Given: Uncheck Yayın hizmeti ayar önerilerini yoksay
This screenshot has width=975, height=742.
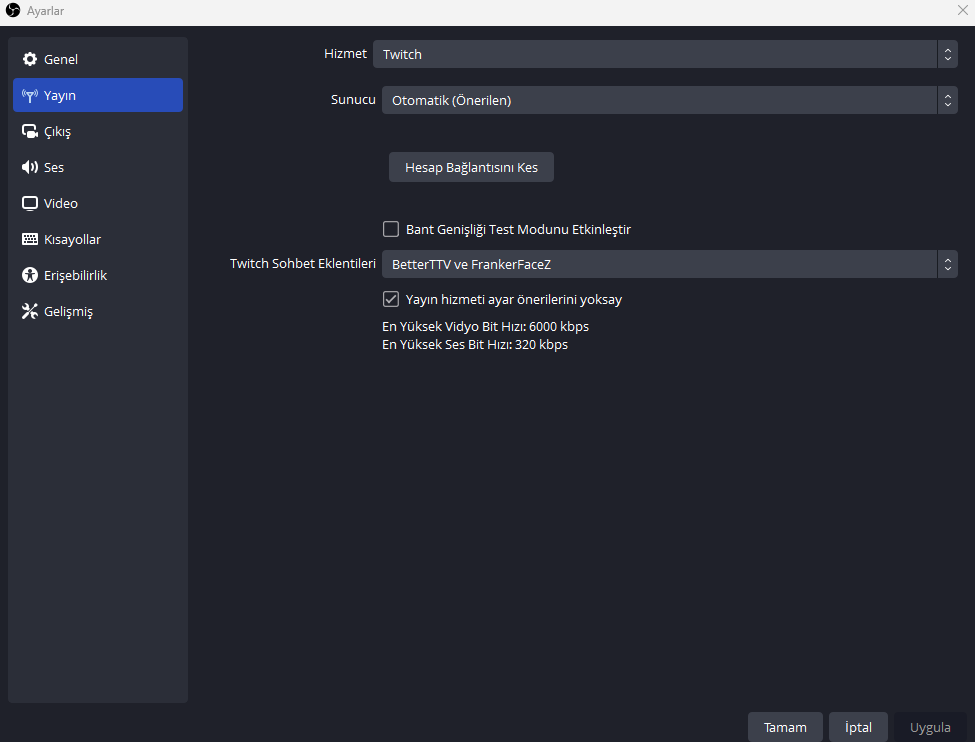Looking at the screenshot, I should 390,299.
